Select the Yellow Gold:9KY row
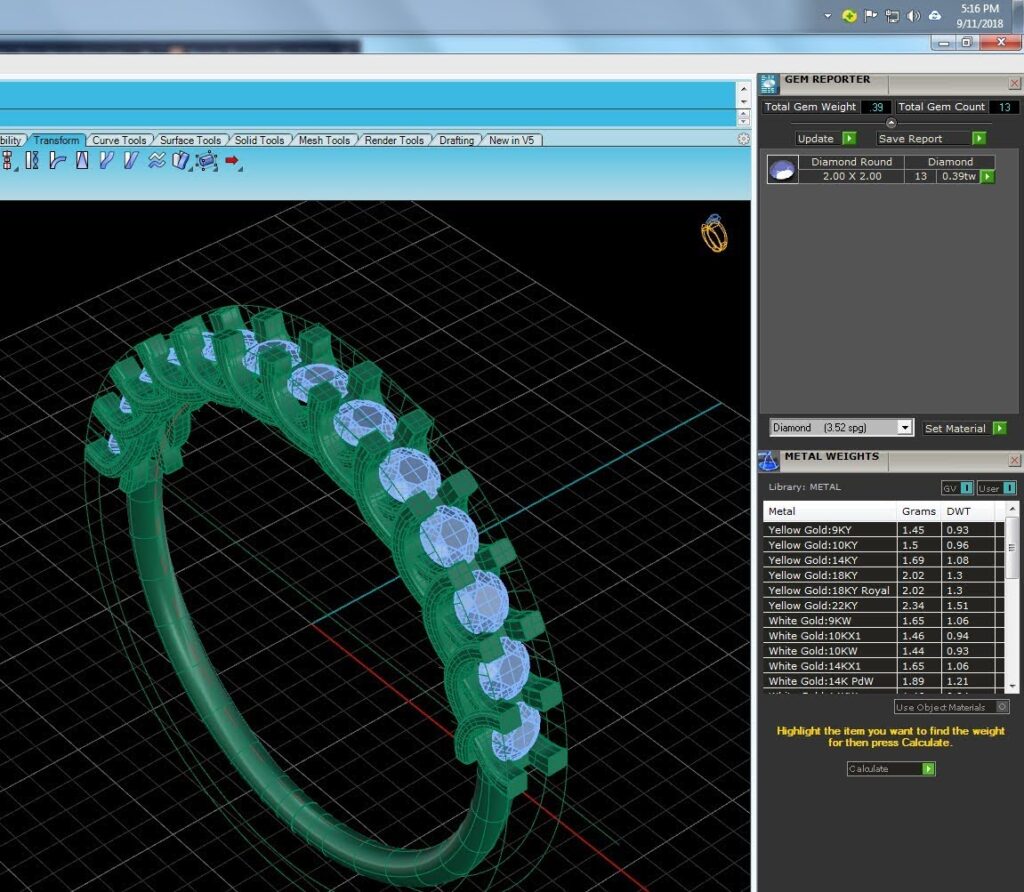 click(x=884, y=530)
